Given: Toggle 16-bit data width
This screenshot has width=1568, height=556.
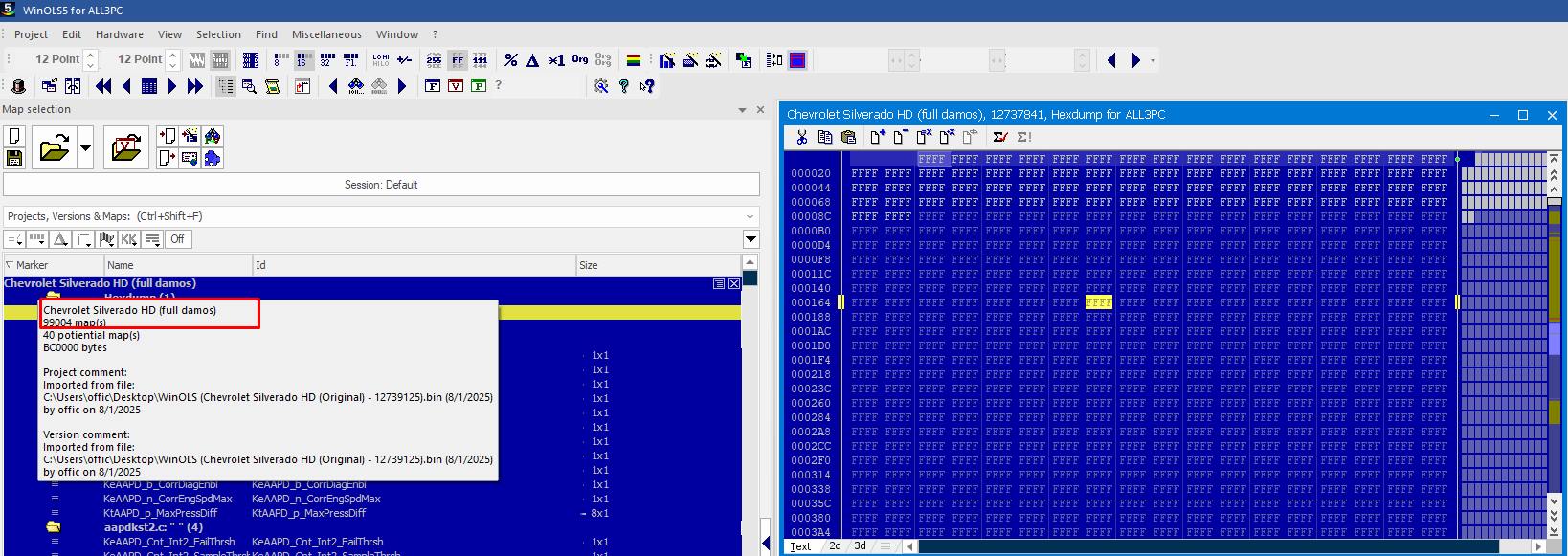Looking at the screenshot, I should point(303,60).
